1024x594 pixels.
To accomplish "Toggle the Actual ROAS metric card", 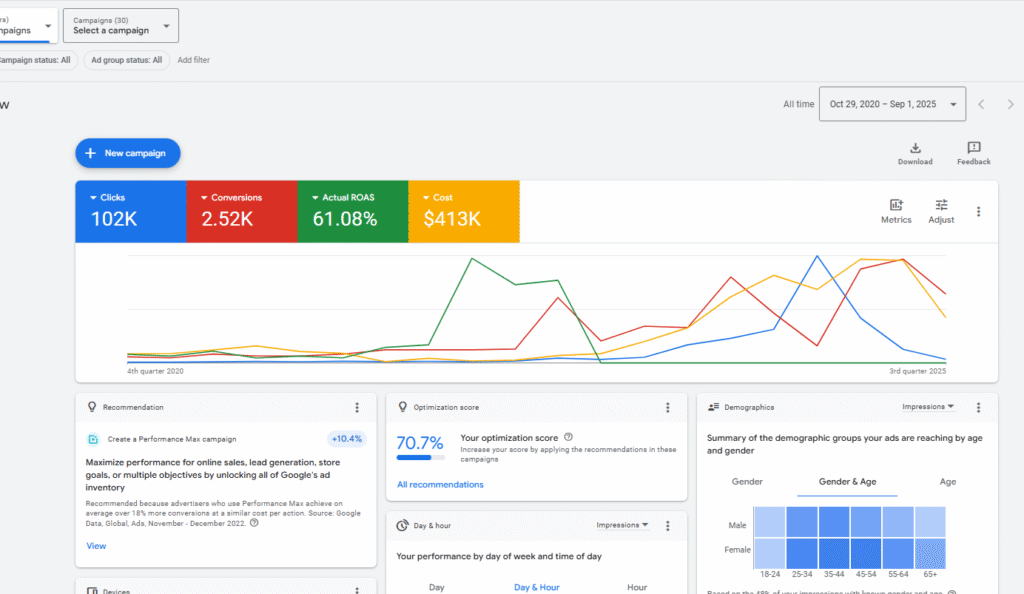I will pos(352,211).
